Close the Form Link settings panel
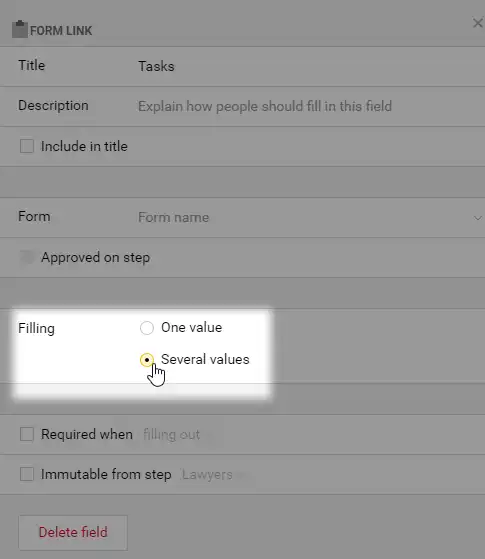This screenshot has width=485, height=559. coord(478,23)
